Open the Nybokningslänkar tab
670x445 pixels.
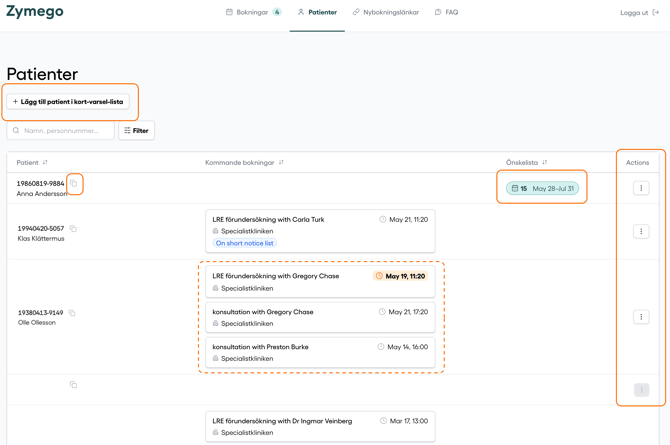pos(386,12)
